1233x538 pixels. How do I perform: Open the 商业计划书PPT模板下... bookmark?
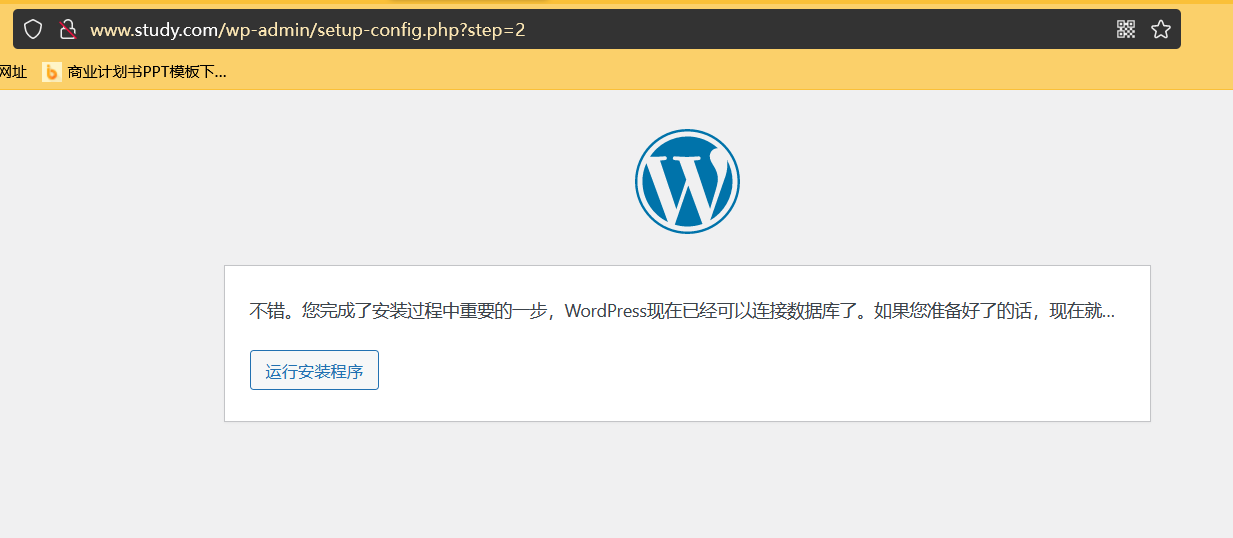tap(134, 72)
